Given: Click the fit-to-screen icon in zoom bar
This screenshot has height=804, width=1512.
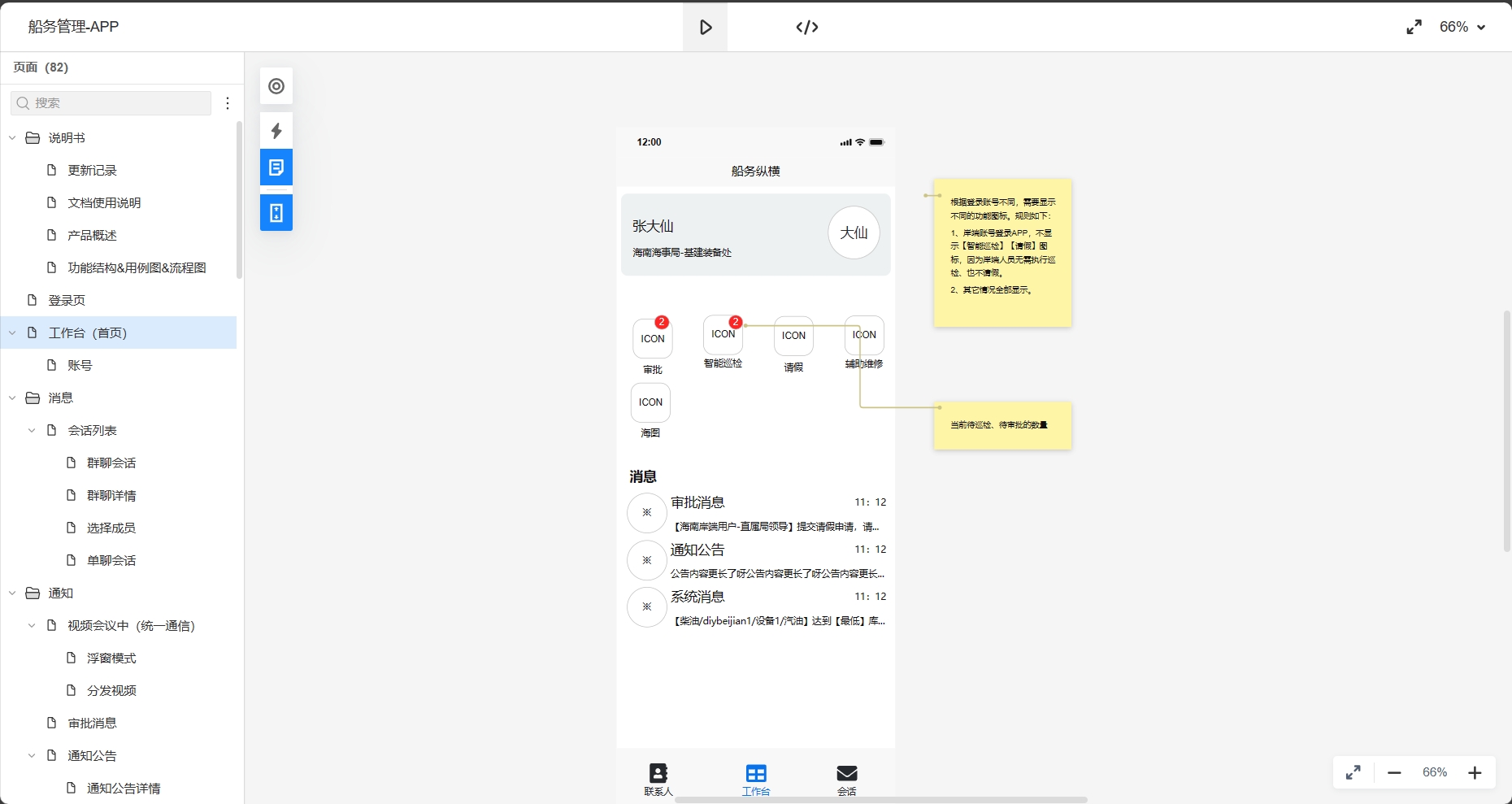Looking at the screenshot, I should click(x=1353, y=772).
